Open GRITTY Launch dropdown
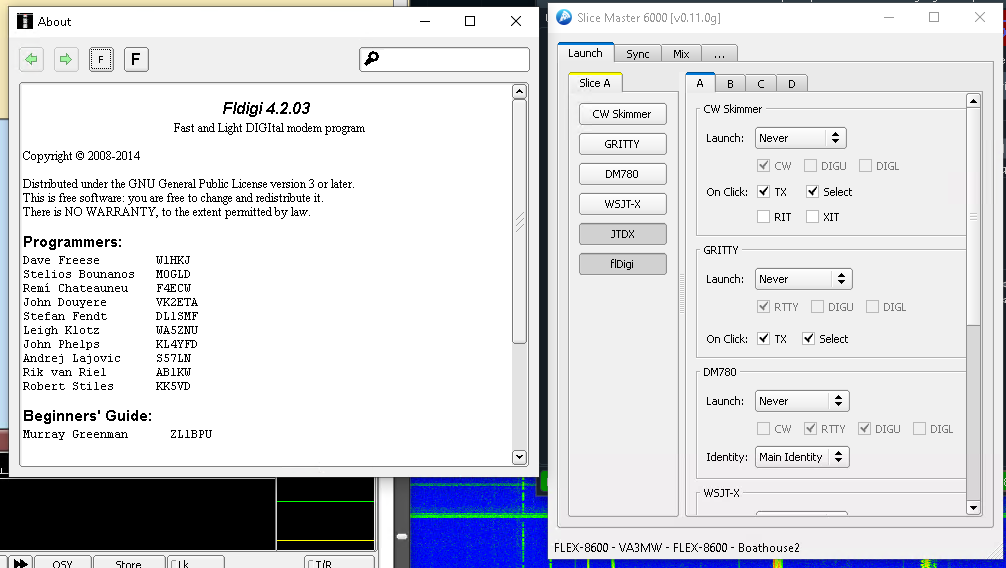This screenshot has height=568, width=1006. coord(803,279)
